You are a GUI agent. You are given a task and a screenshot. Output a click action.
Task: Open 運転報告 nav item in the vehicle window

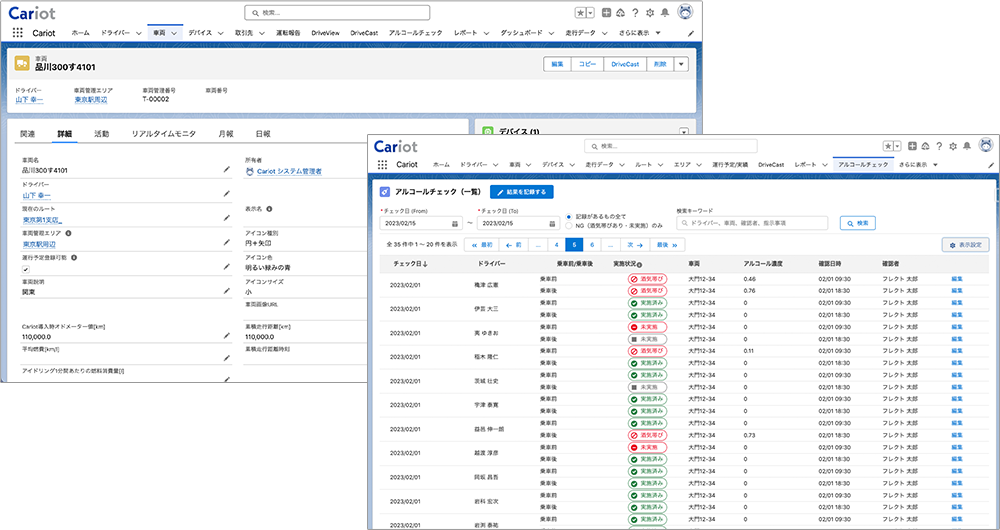[288, 33]
